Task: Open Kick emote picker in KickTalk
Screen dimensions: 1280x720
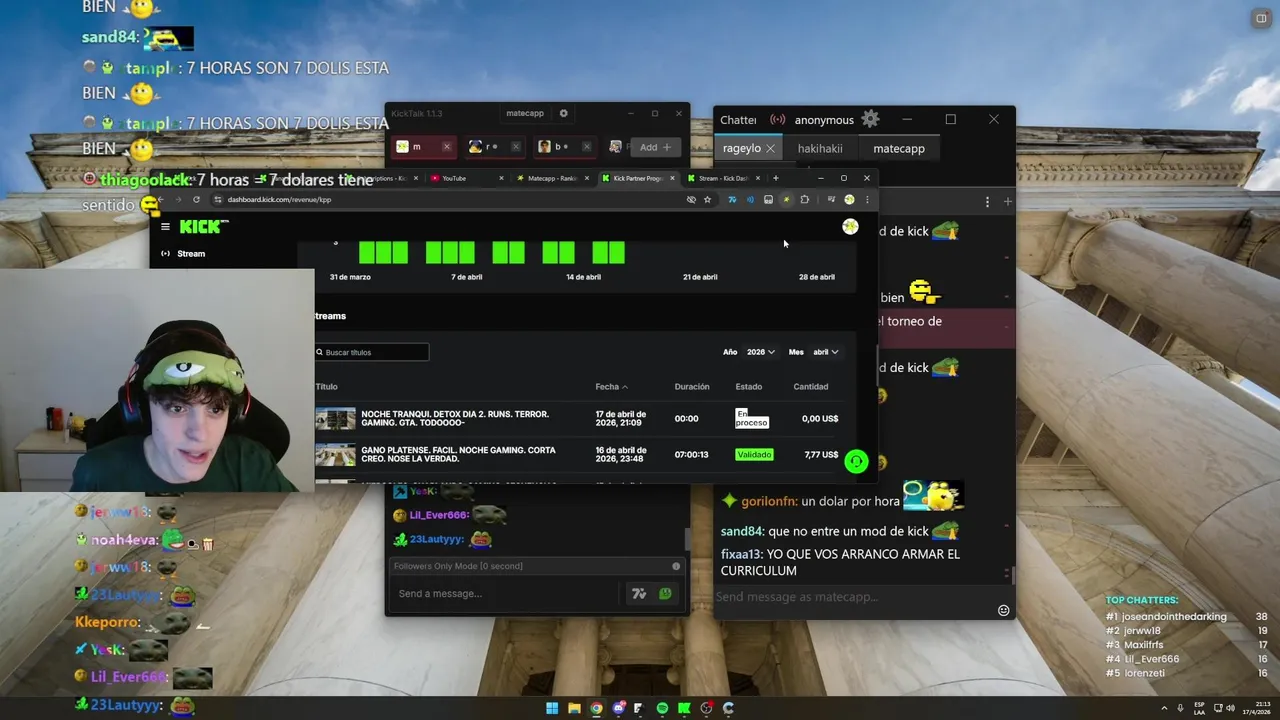Action: pyautogui.click(x=665, y=594)
